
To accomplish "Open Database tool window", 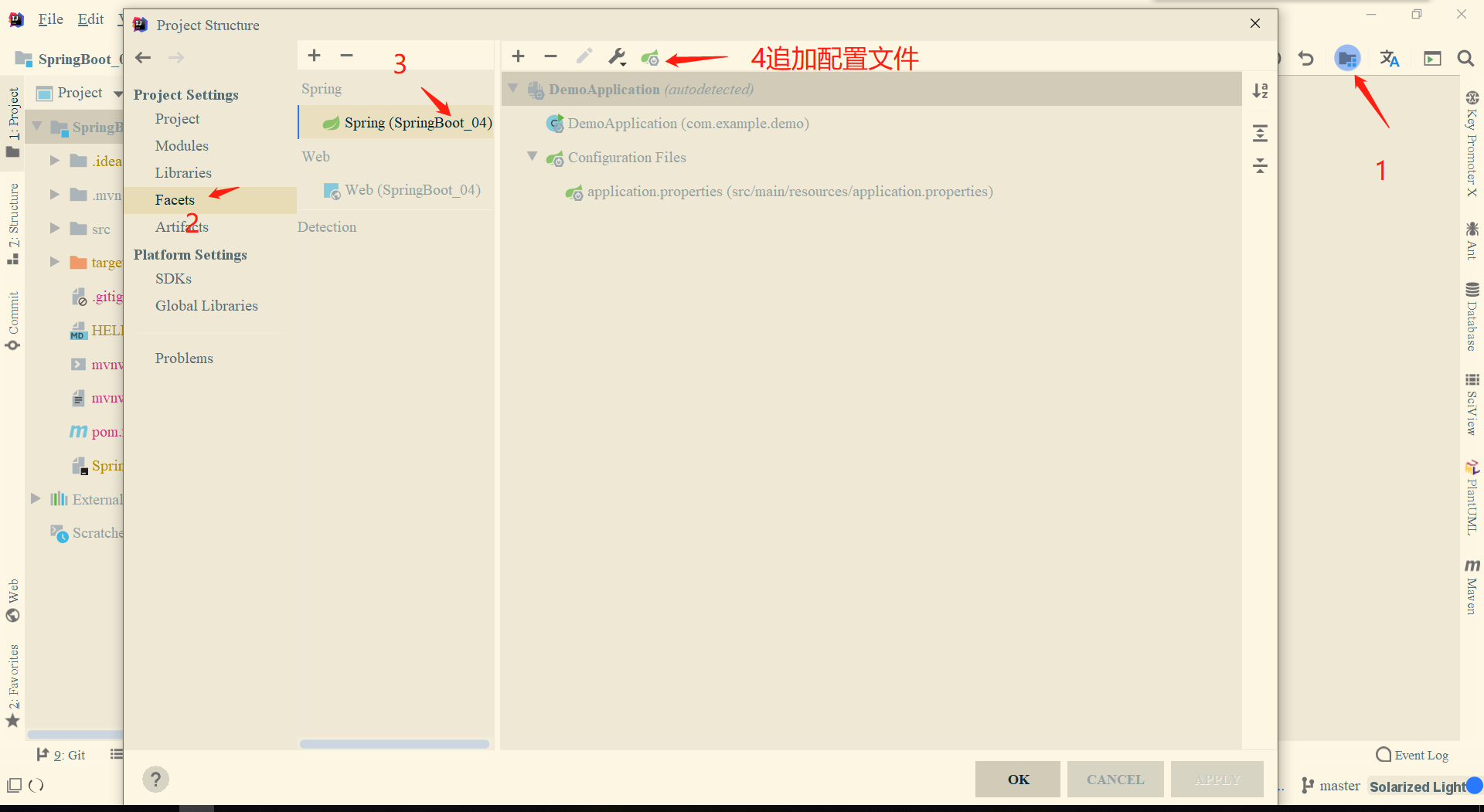I will pos(1472,317).
